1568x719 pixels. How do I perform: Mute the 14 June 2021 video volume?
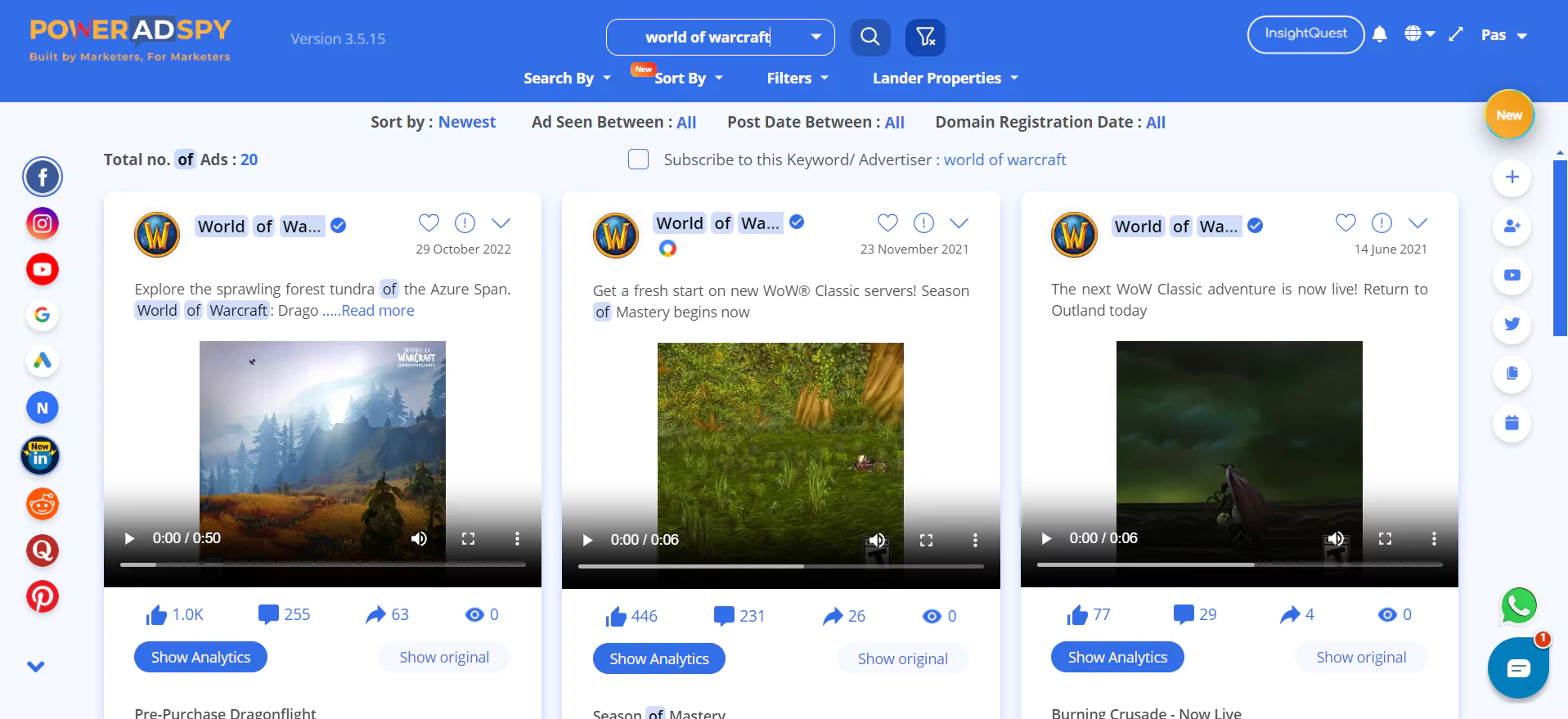[x=1336, y=538]
